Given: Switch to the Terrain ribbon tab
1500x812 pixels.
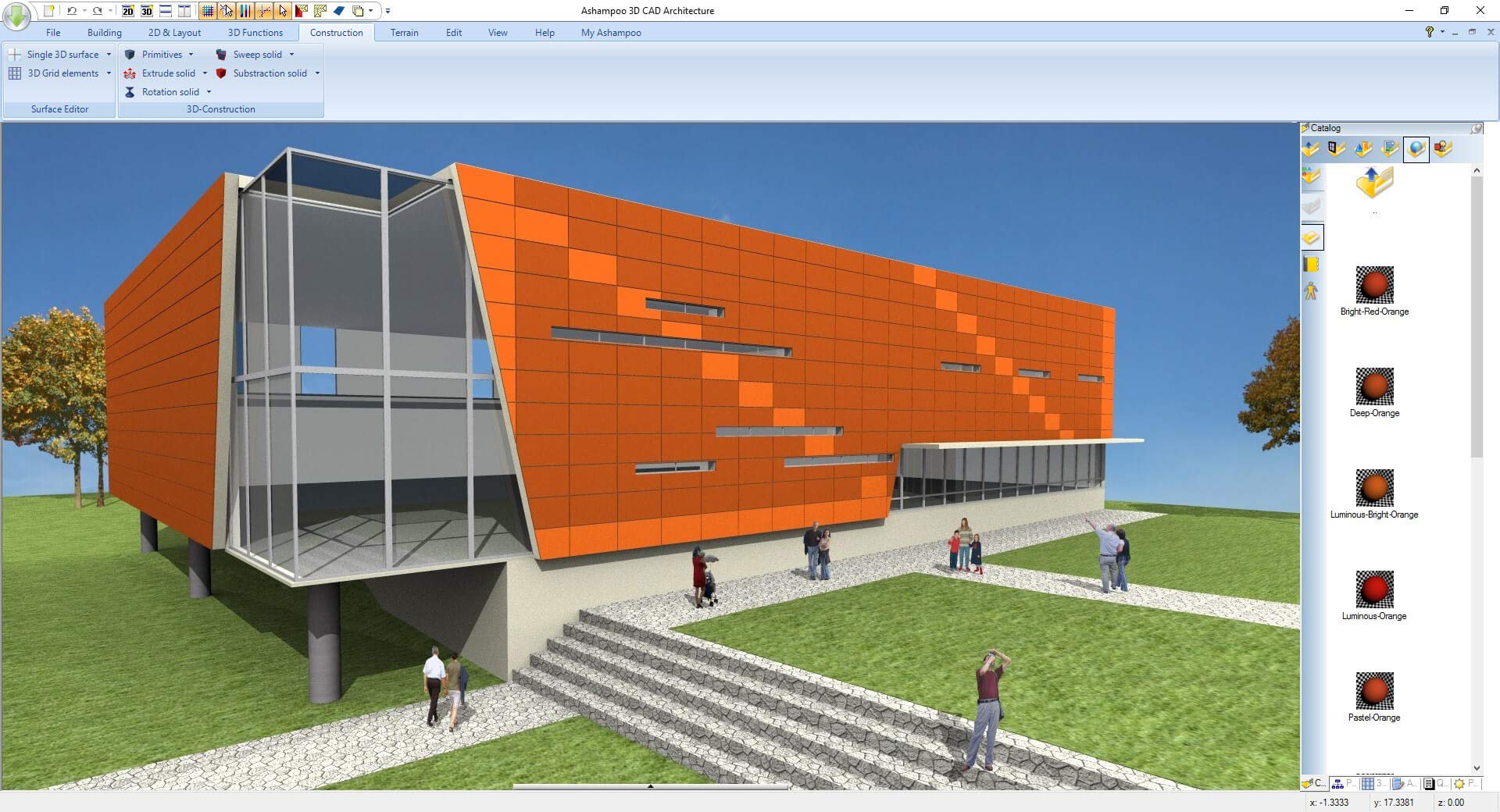Looking at the screenshot, I should pyautogui.click(x=404, y=33).
